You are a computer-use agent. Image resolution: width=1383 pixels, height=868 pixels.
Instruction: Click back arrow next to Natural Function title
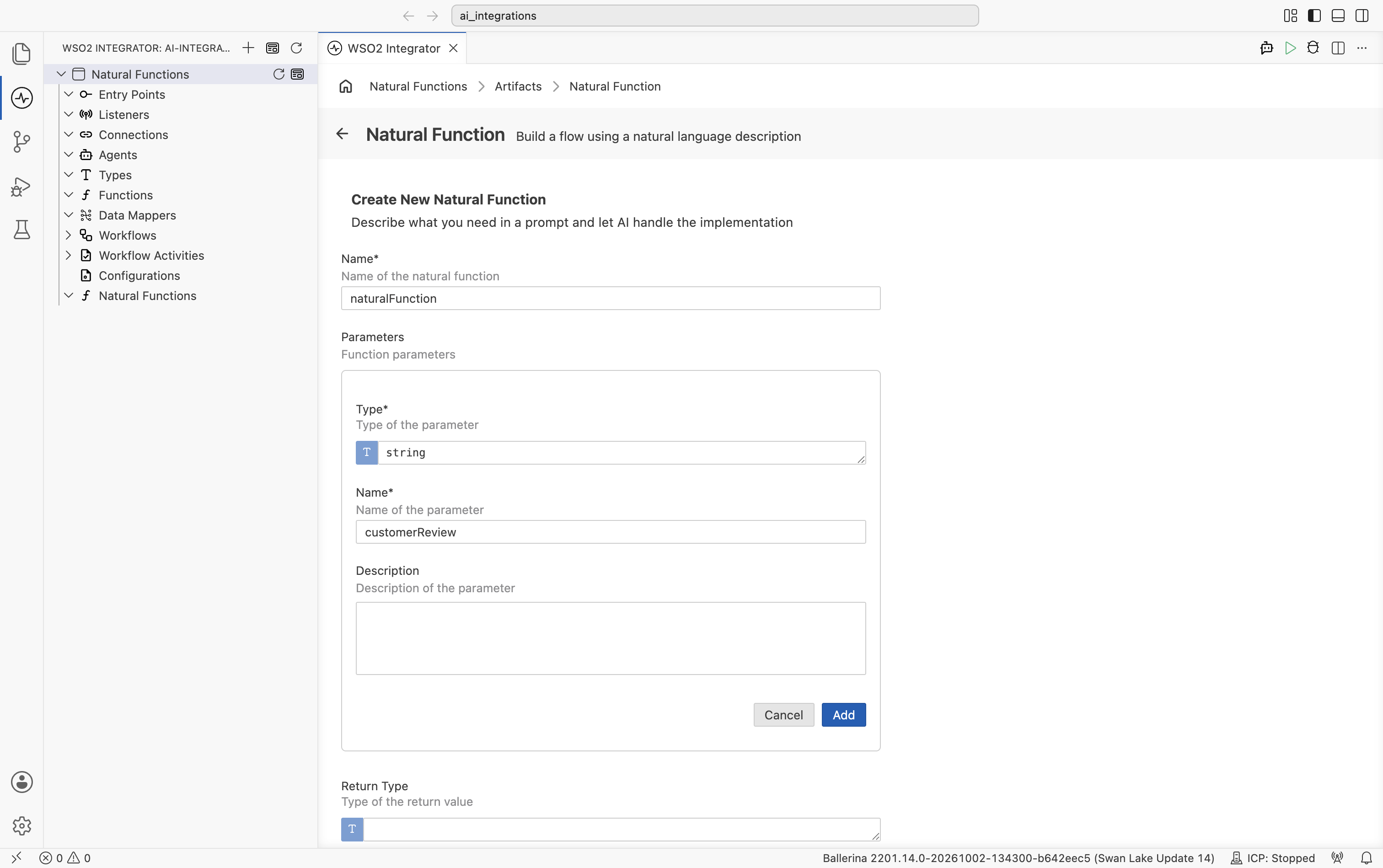click(342, 134)
